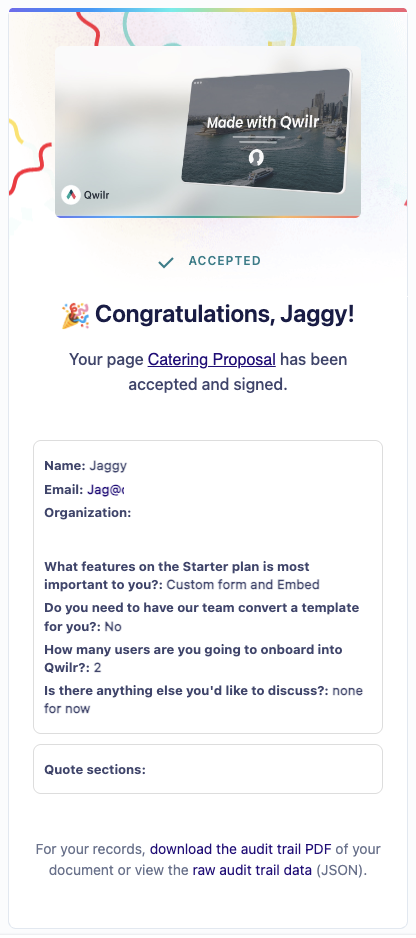Download the audit trail PDF
This screenshot has width=416, height=938.
(x=241, y=849)
